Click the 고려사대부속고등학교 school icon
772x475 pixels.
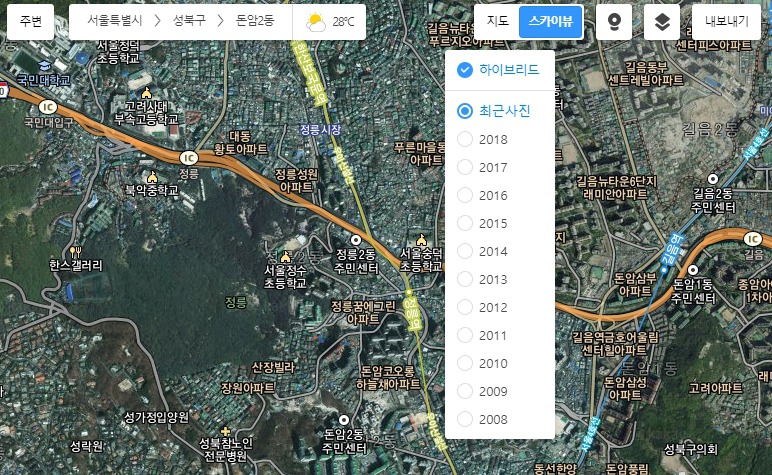point(146,93)
